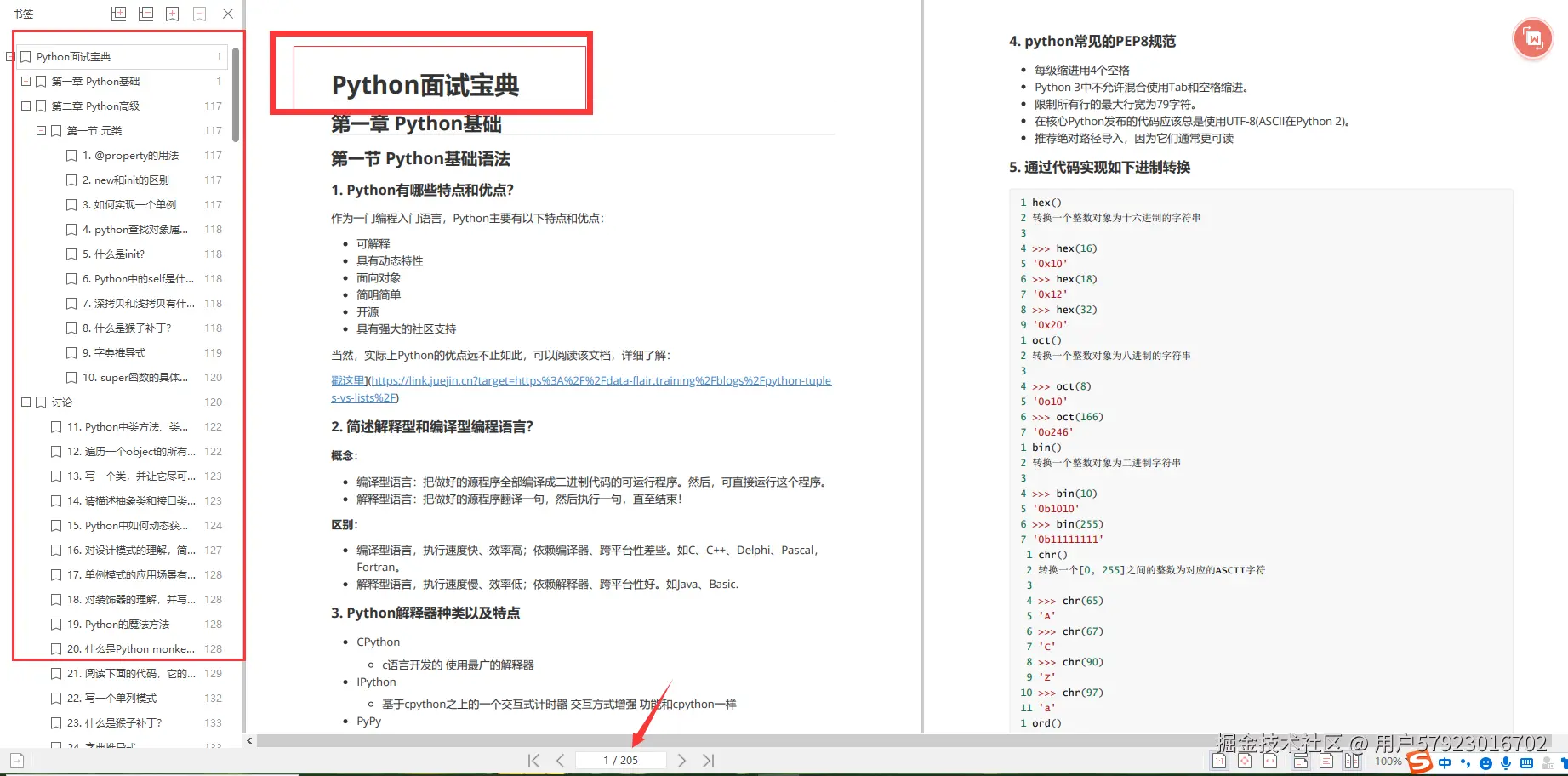Open the 100% zoom level dropdown
1568x776 pixels.
point(1394,762)
